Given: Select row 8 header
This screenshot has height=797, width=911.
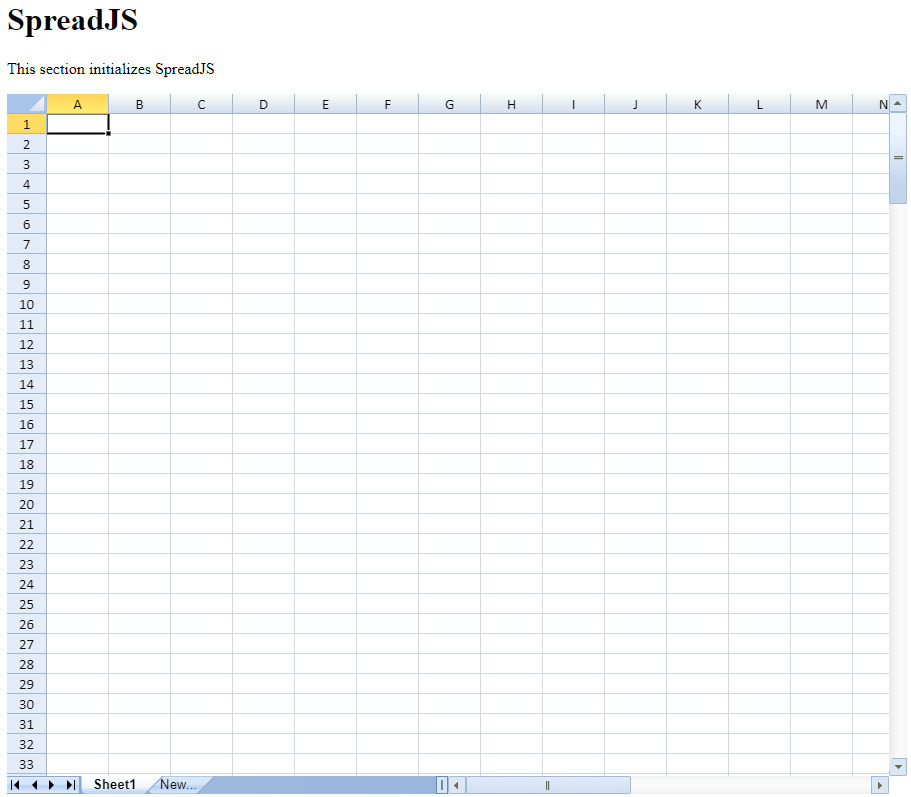Looking at the screenshot, I should tap(27, 264).
